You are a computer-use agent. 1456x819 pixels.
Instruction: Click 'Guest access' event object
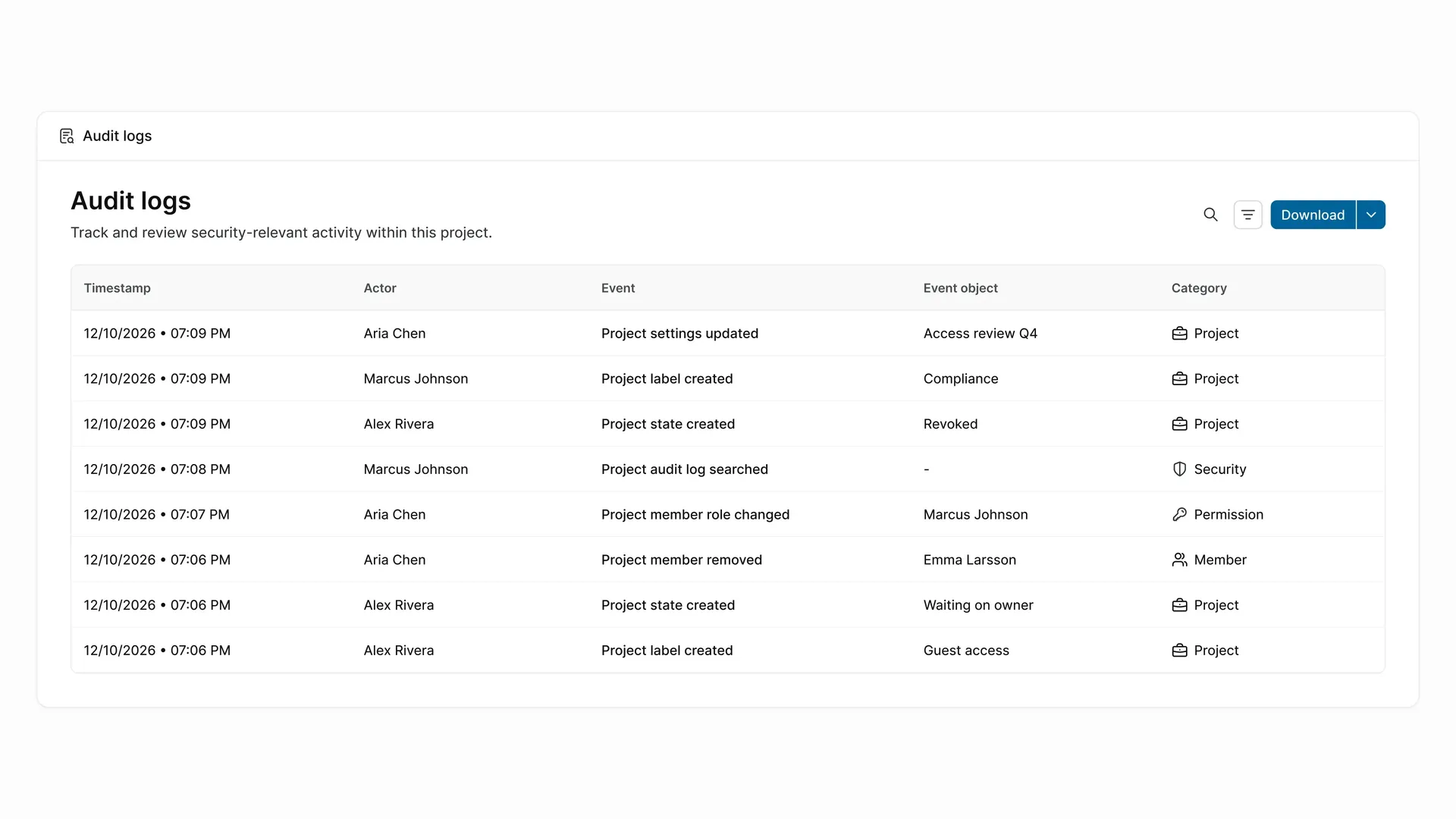[966, 651]
